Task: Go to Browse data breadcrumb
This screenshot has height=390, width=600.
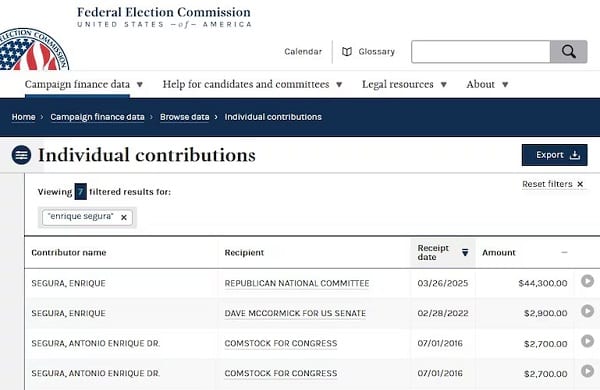Action: coord(184,117)
